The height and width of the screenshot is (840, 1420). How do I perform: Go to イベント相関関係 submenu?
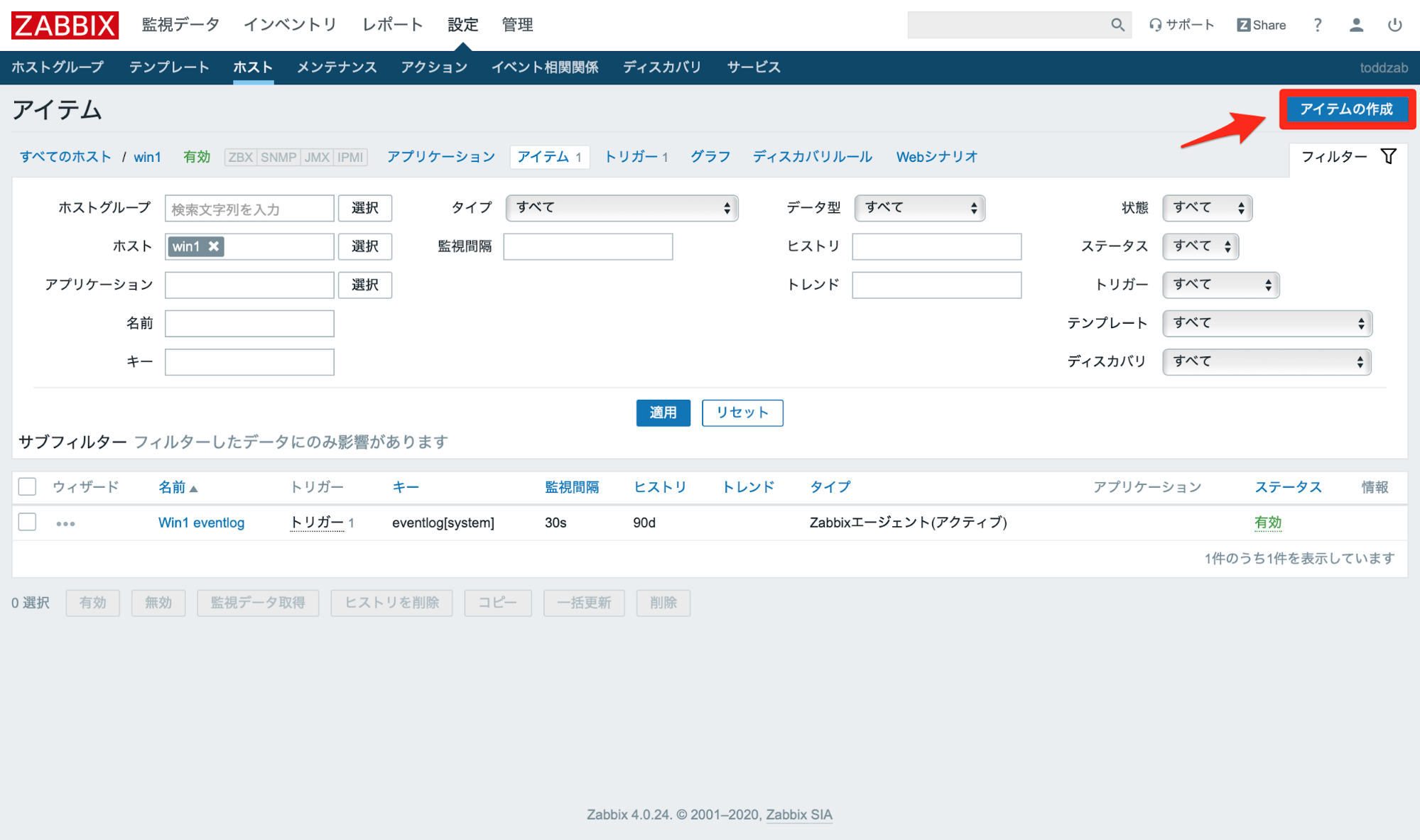coord(545,67)
